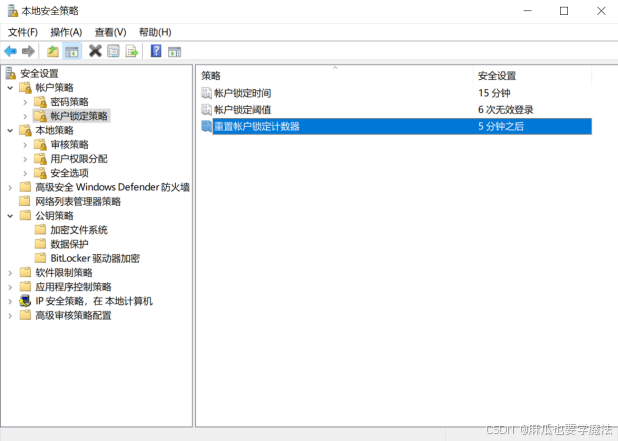Click the Up one level folder icon
Image resolution: width=618 pixels, height=441 pixels.
[x=53, y=51]
